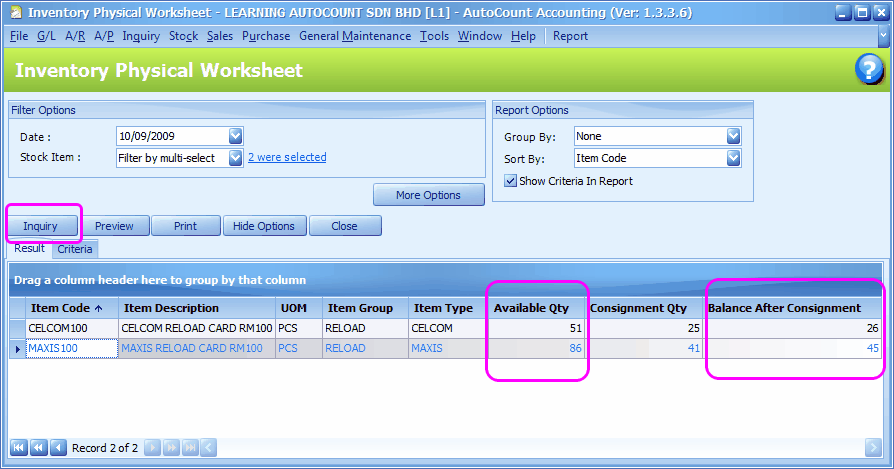The width and height of the screenshot is (894, 469).
Task: Select the MAXIS100 item code cell
Action: [x=72, y=348]
